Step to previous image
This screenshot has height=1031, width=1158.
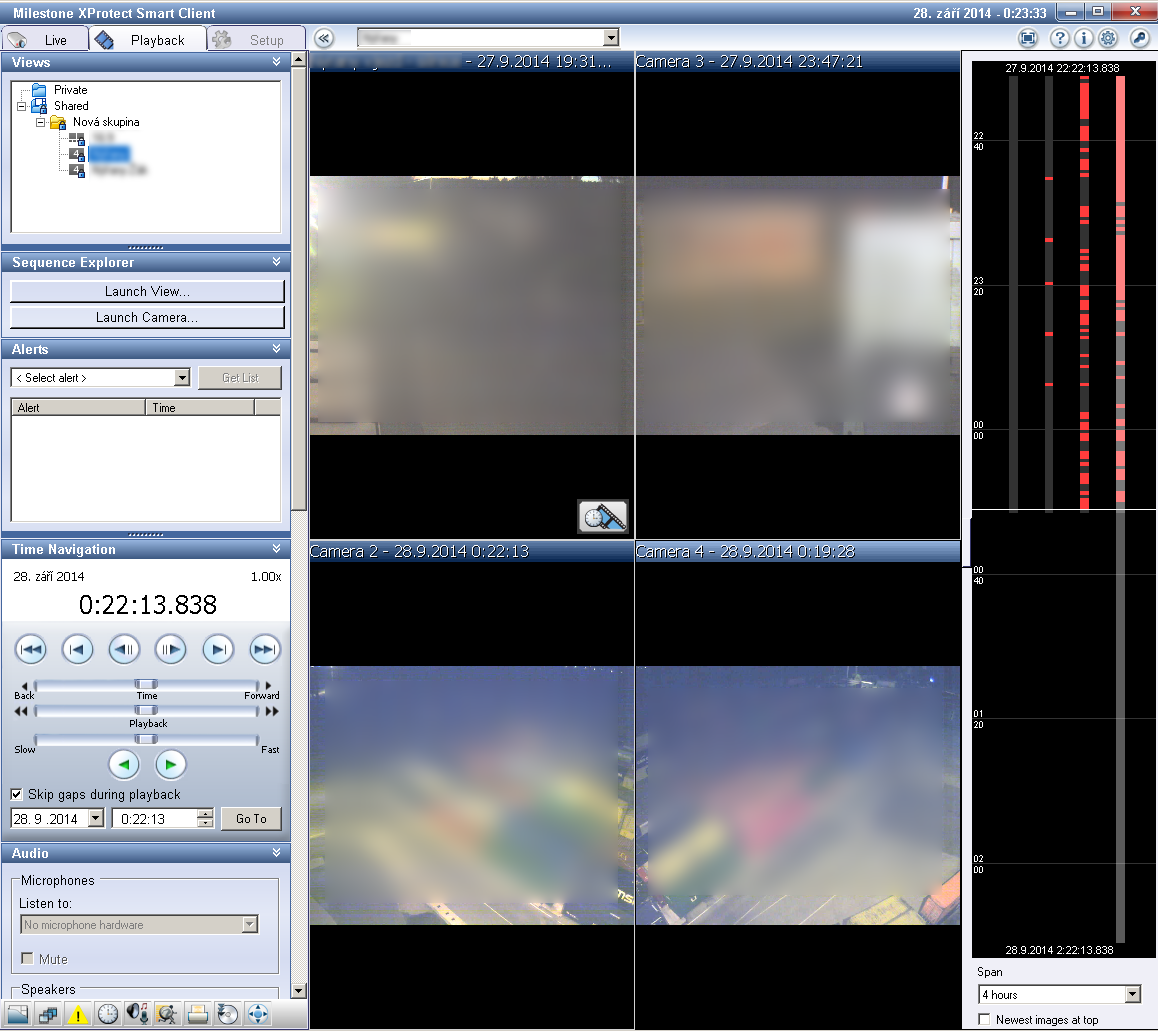coord(124,650)
